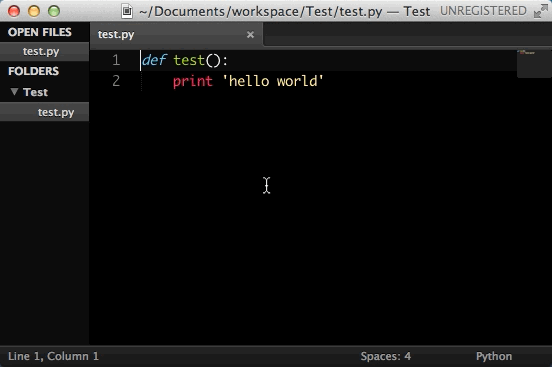Click the print keyword on line 2
552x367 pixels.
coord(193,81)
